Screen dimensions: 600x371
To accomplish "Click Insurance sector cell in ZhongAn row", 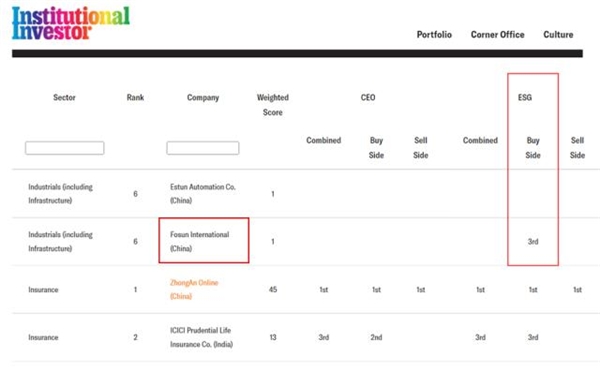I will pos(43,290).
